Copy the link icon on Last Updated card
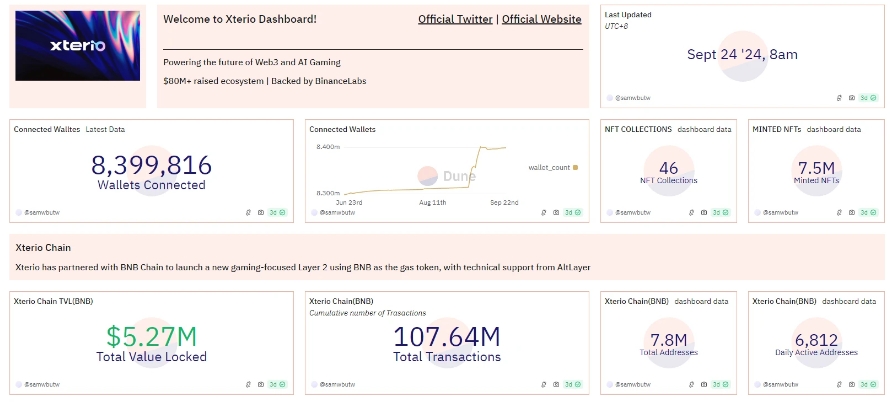 tap(839, 98)
